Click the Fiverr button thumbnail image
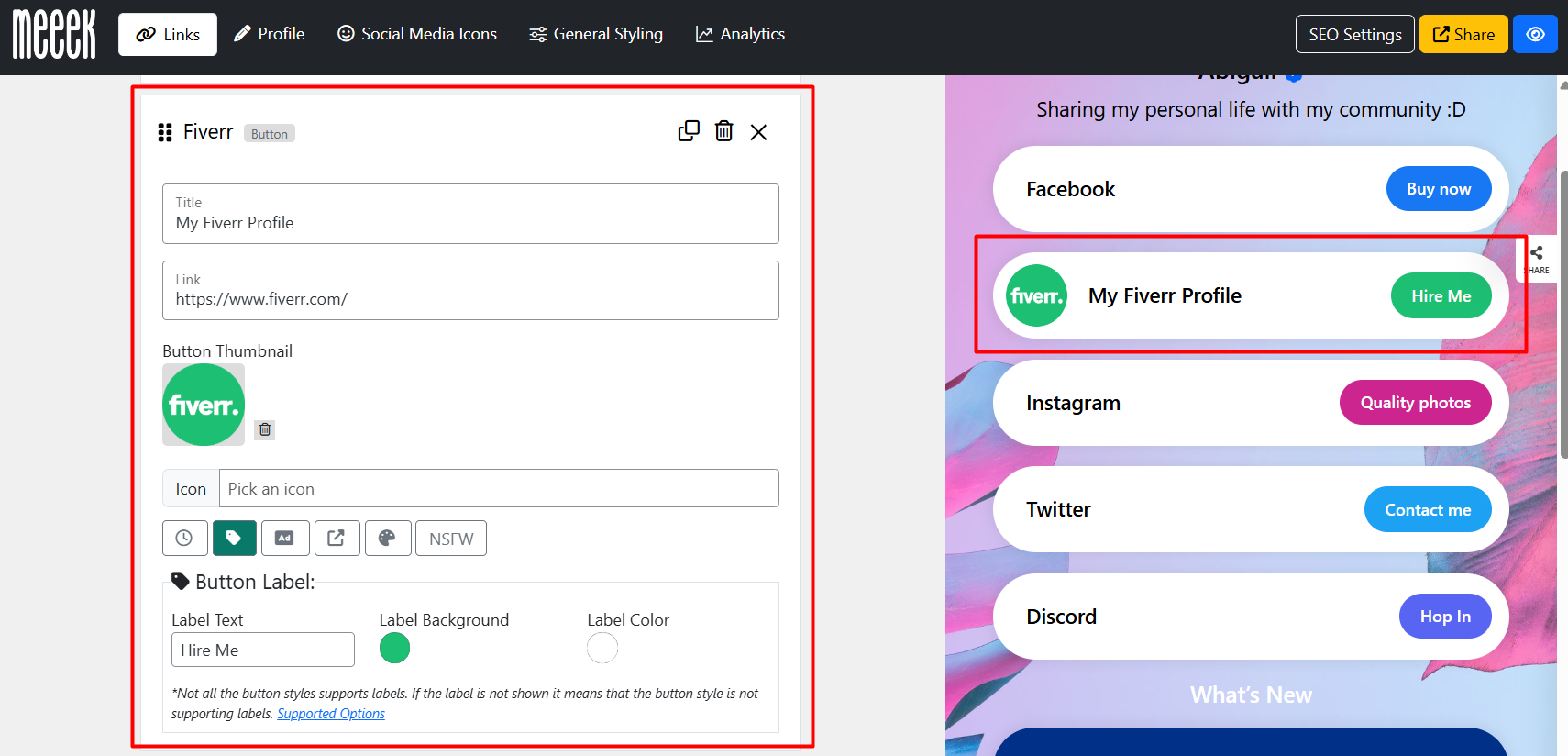 coord(204,405)
